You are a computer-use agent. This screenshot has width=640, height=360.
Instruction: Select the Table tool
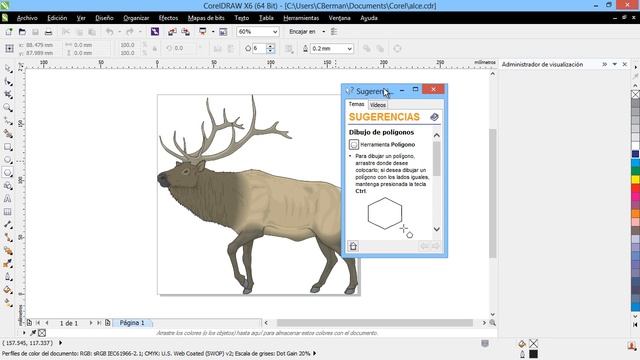pos(8,212)
